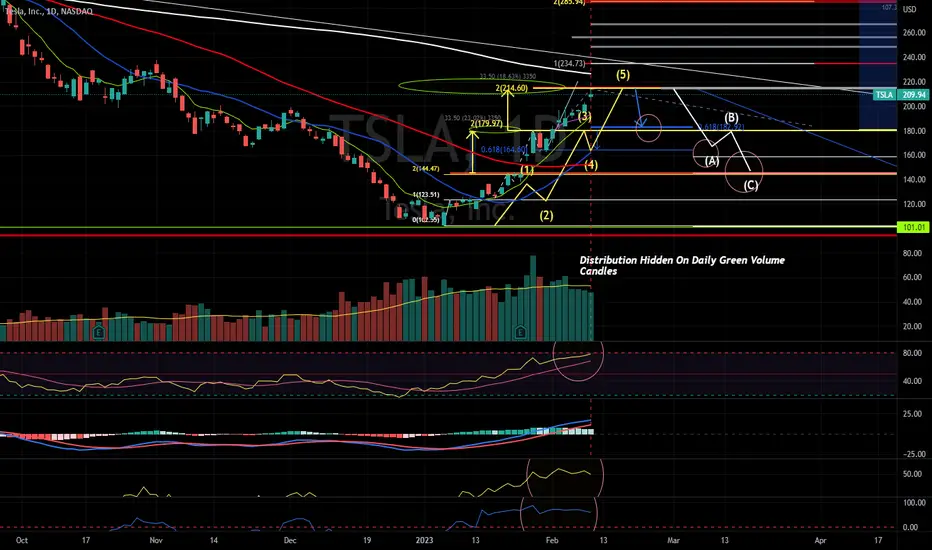
Task: Click the earnings 'E' marker near late January
Action: [x=521, y=332]
